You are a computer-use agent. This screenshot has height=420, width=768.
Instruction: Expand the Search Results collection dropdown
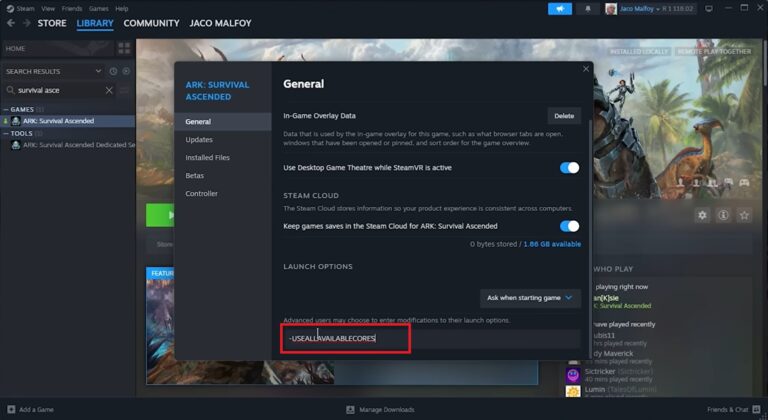[x=98, y=71]
